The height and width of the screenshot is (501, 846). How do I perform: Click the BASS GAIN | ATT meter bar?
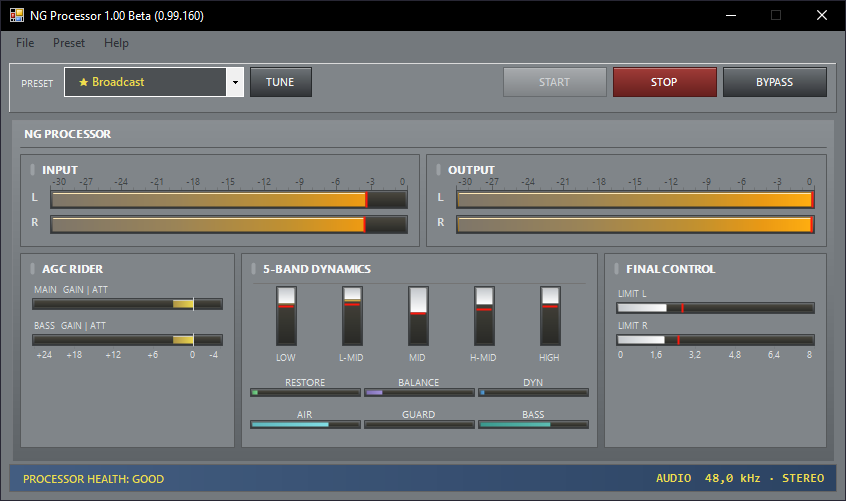click(127, 340)
